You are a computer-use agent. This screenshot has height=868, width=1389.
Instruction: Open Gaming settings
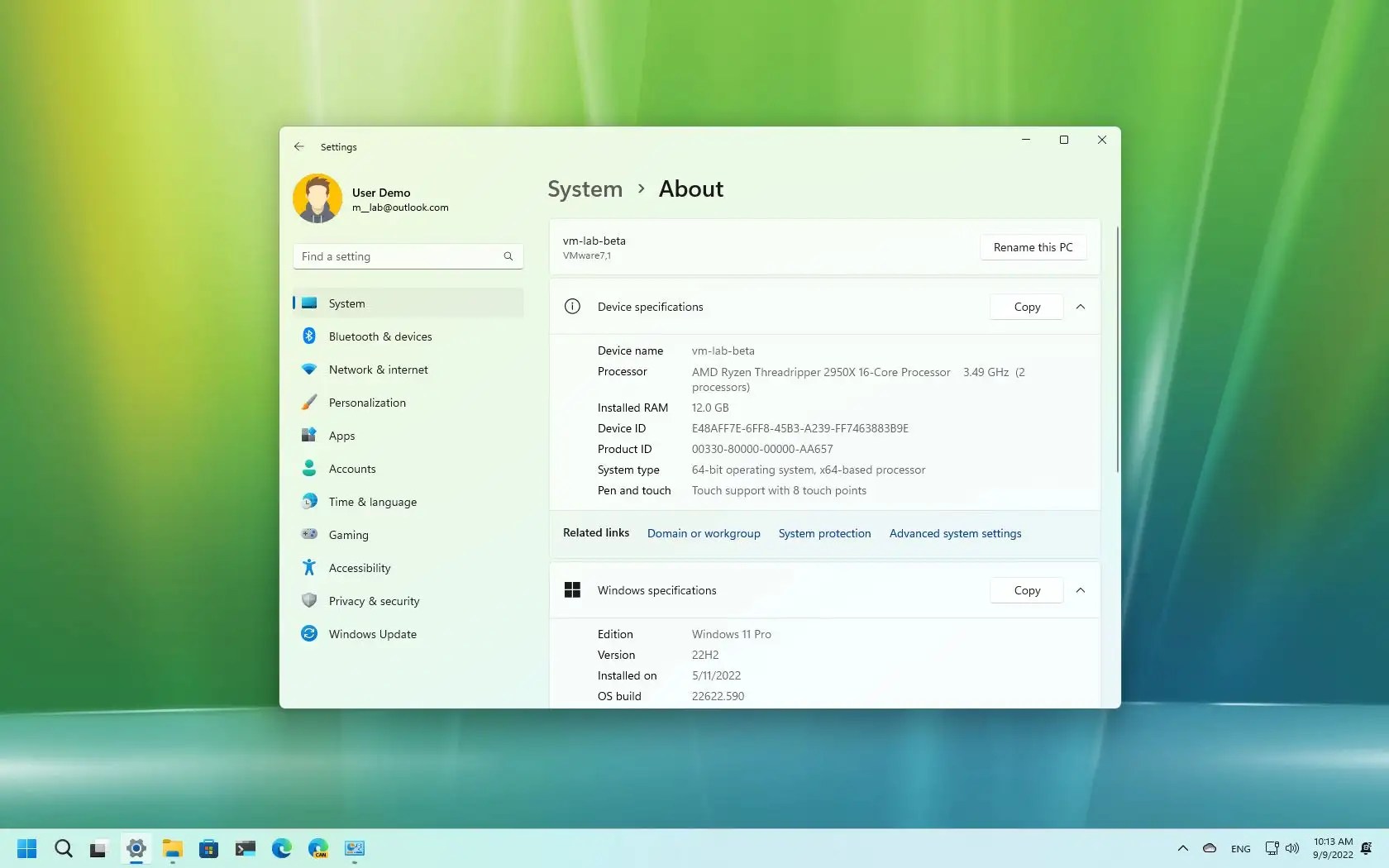(348, 535)
